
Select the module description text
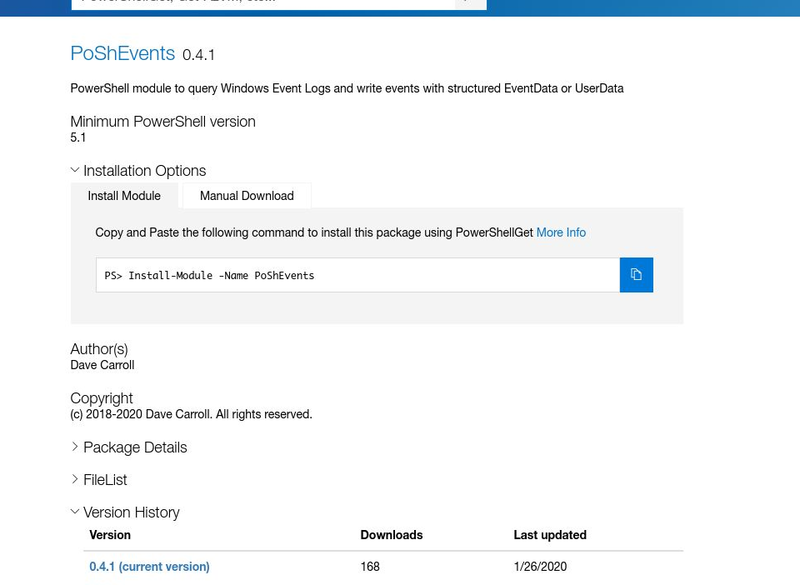347,88
